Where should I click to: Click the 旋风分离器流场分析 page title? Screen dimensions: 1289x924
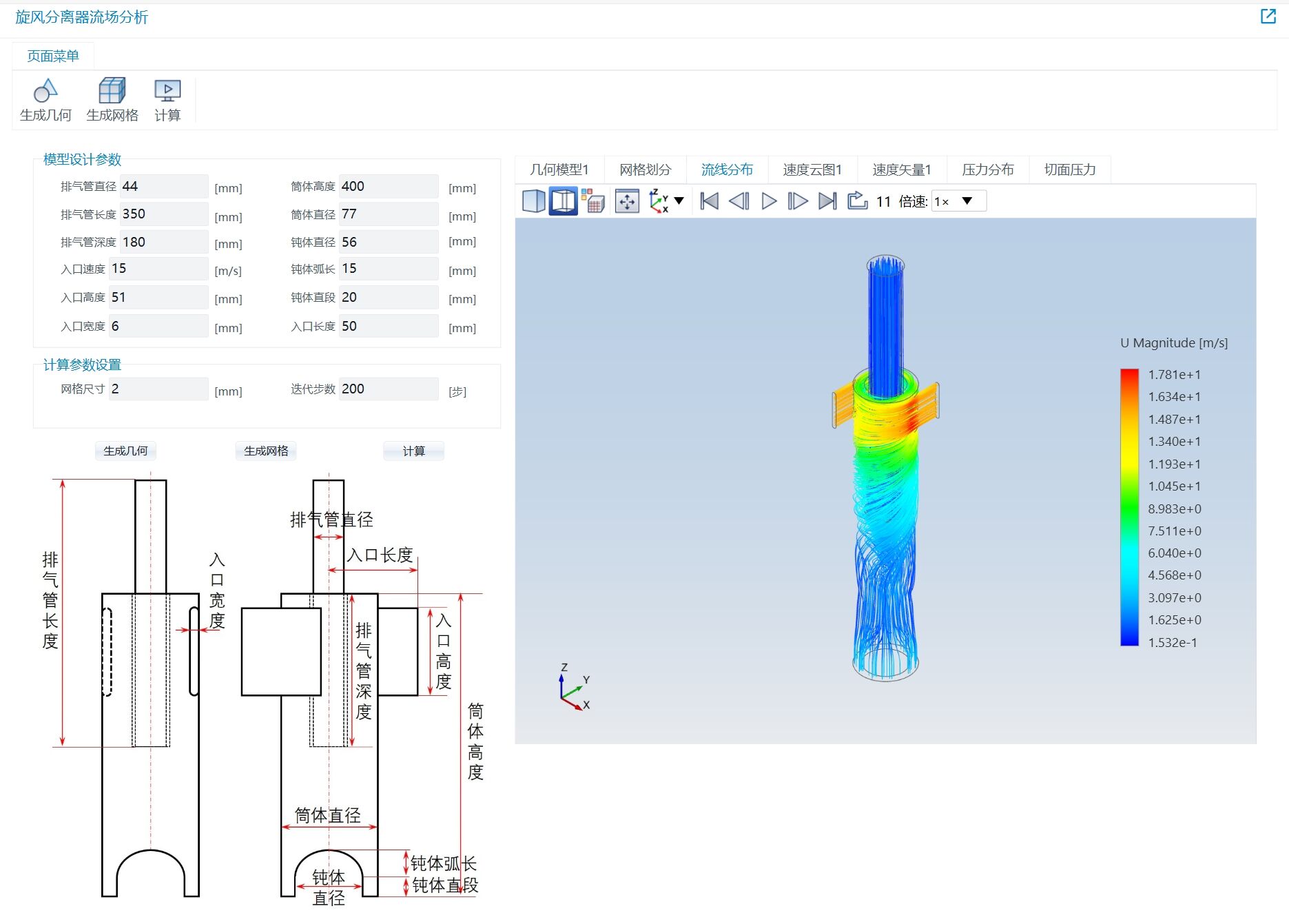pyautogui.click(x=81, y=17)
